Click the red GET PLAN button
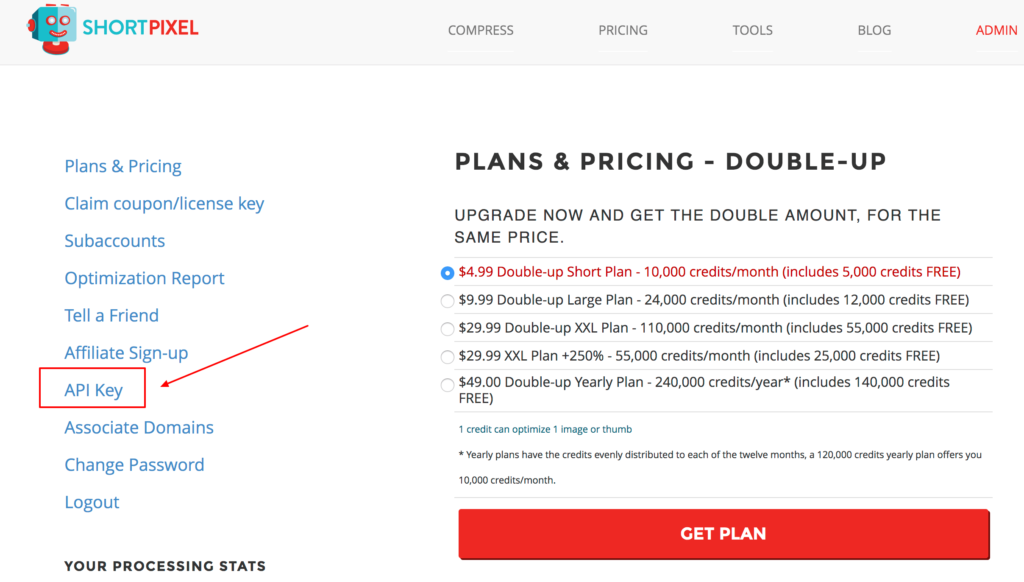 coord(724,534)
